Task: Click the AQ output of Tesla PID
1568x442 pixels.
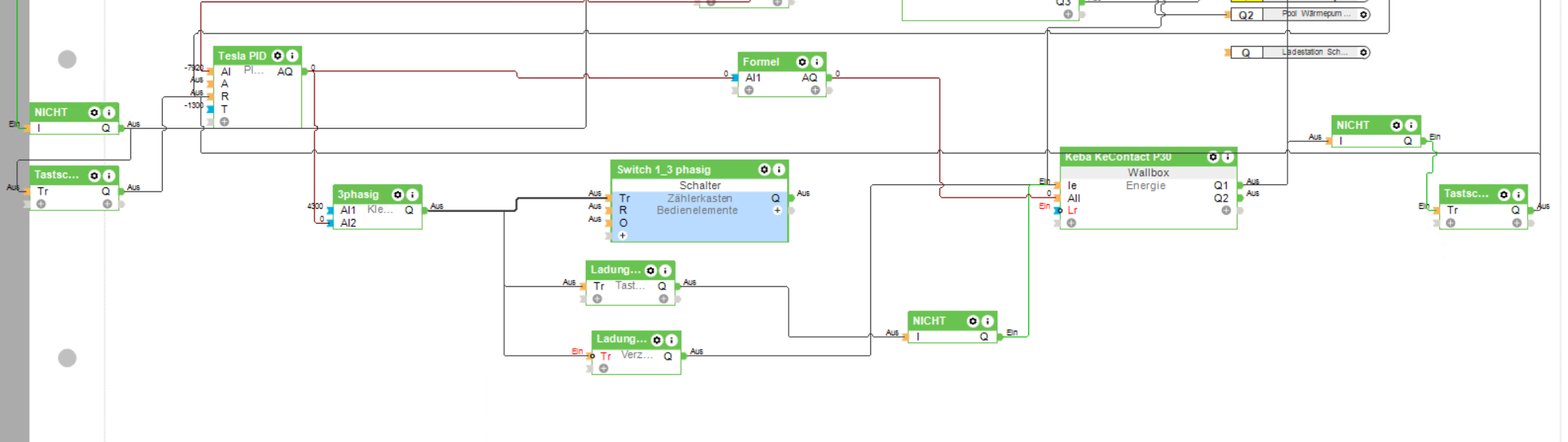Action: coord(285,71)
